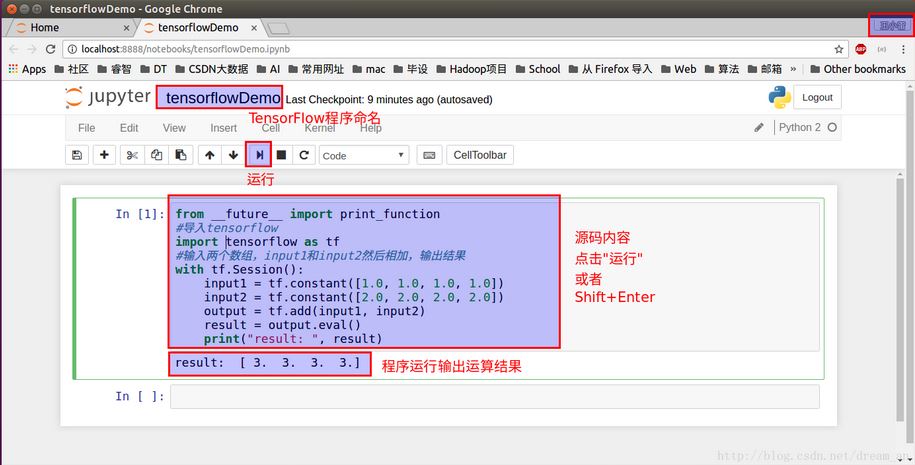915x465 pixels.
Task: Run the current cell with the run icon
Action: 259,155
